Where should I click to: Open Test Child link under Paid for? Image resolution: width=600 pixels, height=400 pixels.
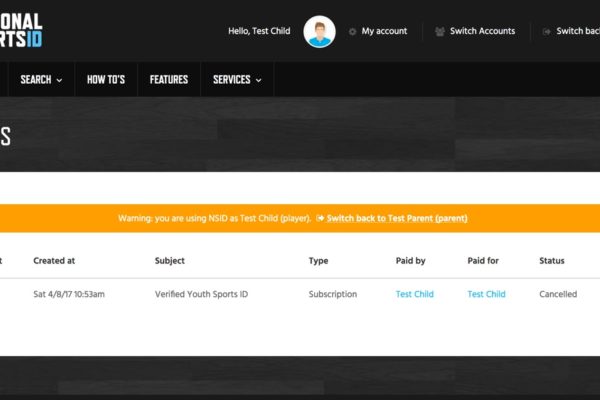[486, 294]
